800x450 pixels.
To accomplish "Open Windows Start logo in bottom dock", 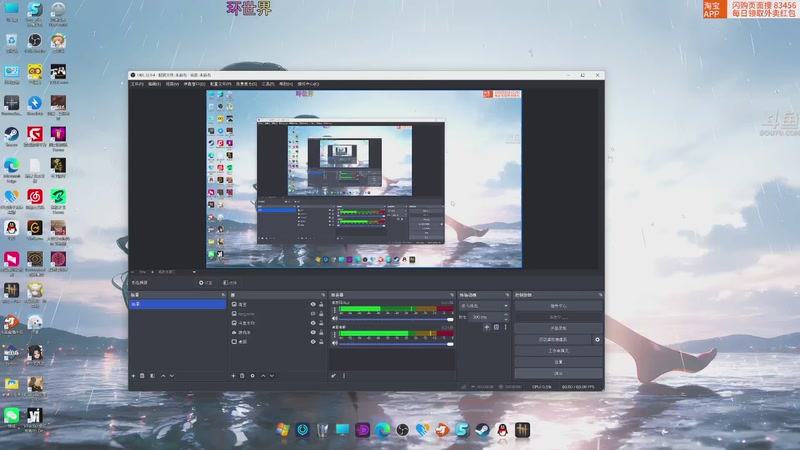I will pos(283,430).
